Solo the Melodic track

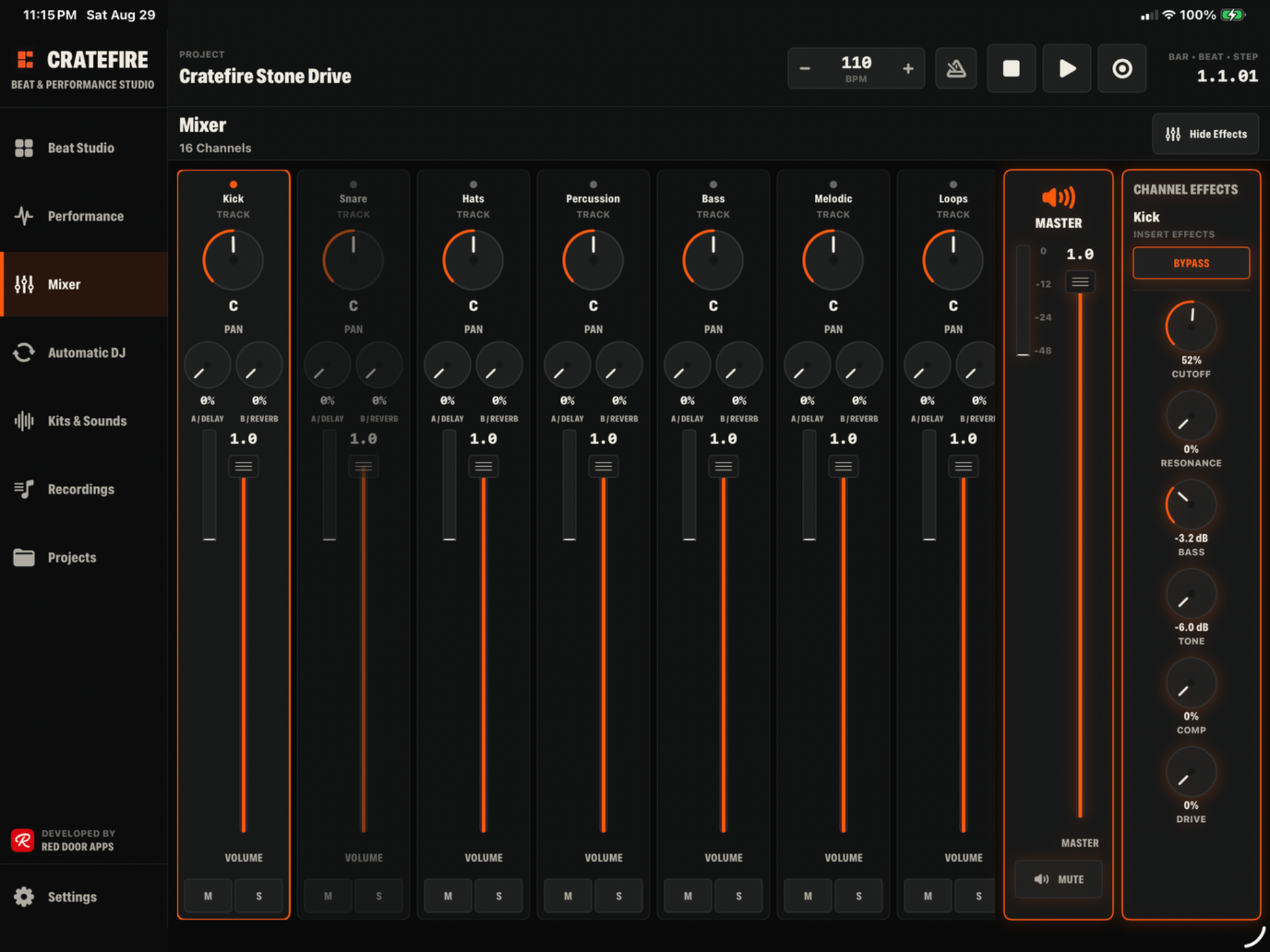859,896
